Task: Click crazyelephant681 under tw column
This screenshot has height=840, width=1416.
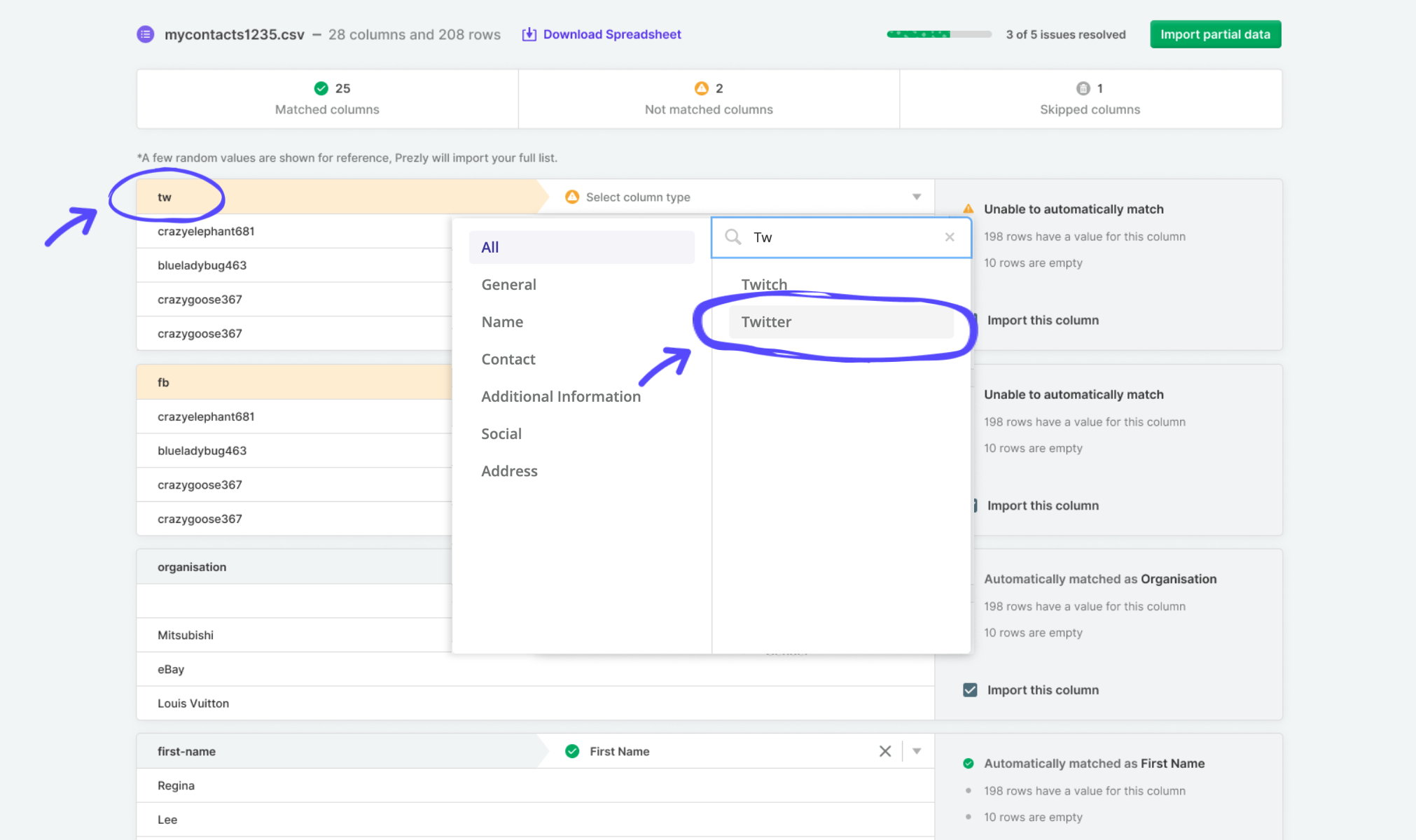Action: [206, 231]
